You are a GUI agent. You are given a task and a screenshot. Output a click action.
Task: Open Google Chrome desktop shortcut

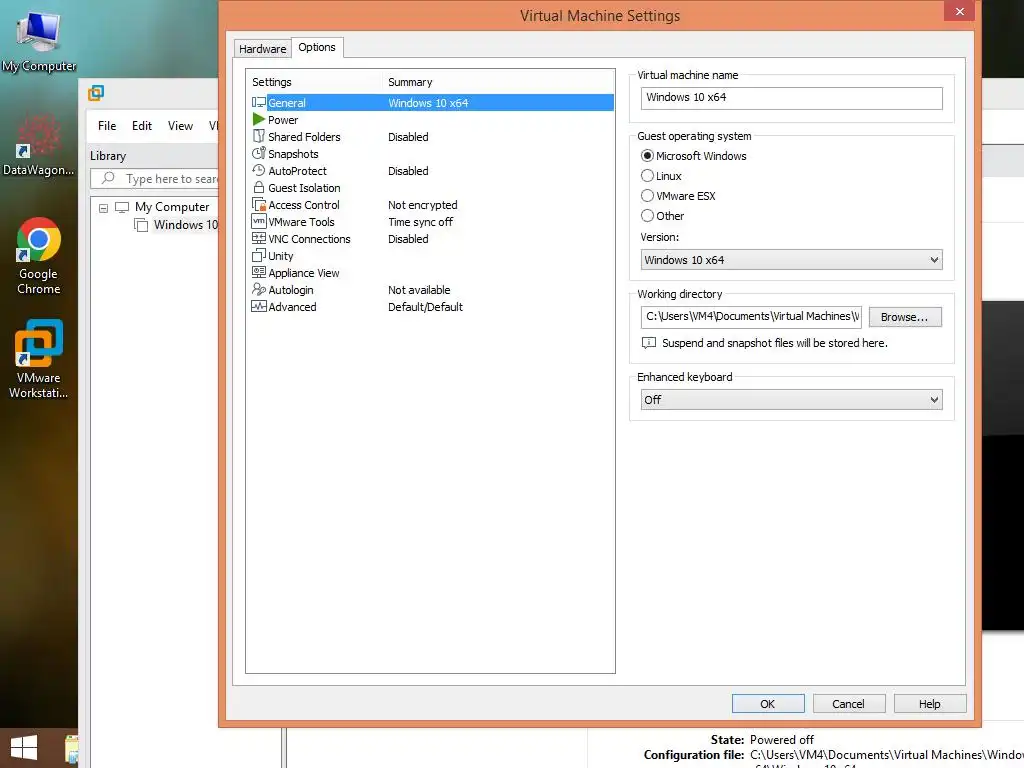pyautogui.click(x=39, y=256)
